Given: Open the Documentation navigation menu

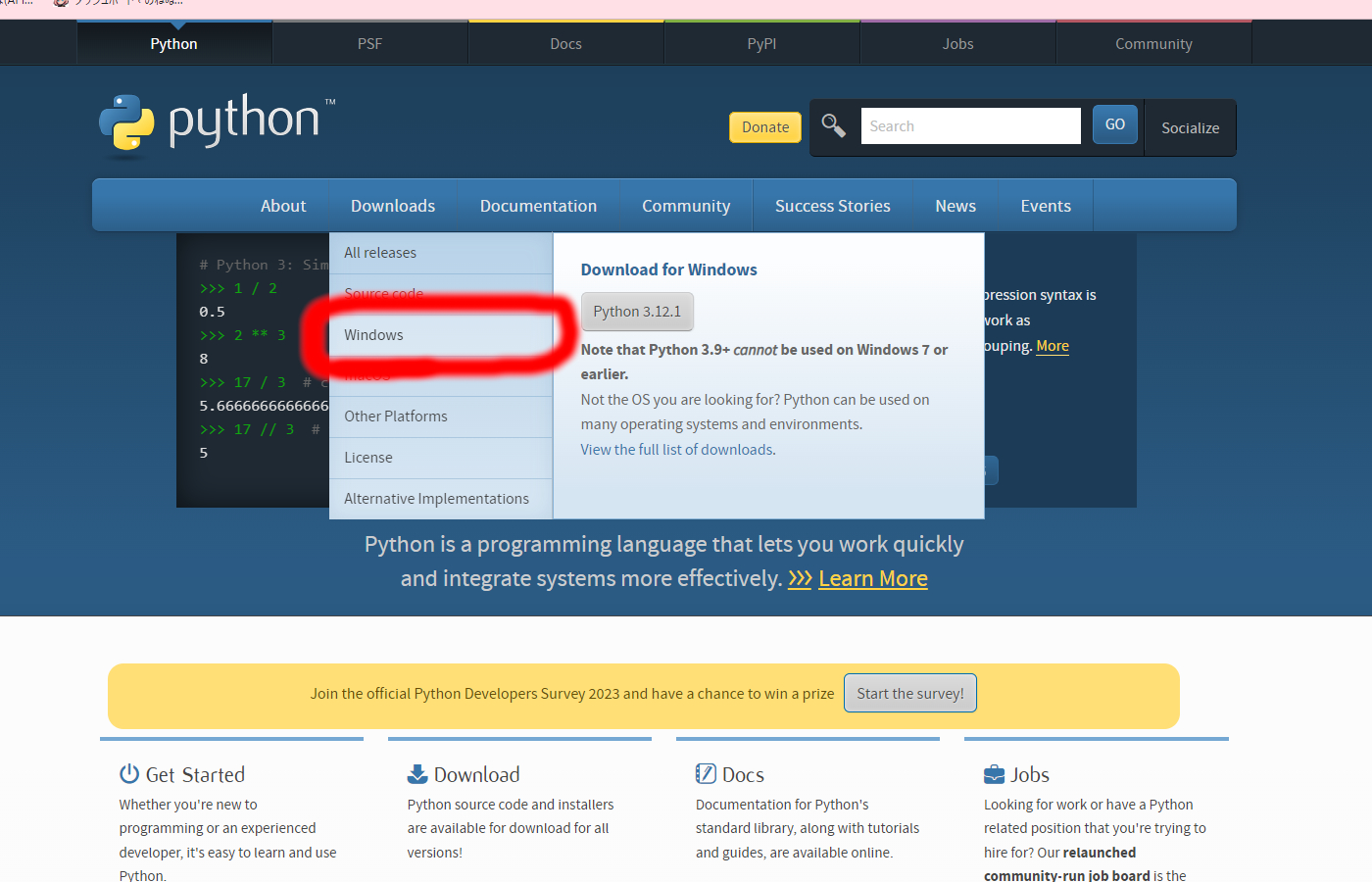Looking at the screenshot, I should coord(538,205).
